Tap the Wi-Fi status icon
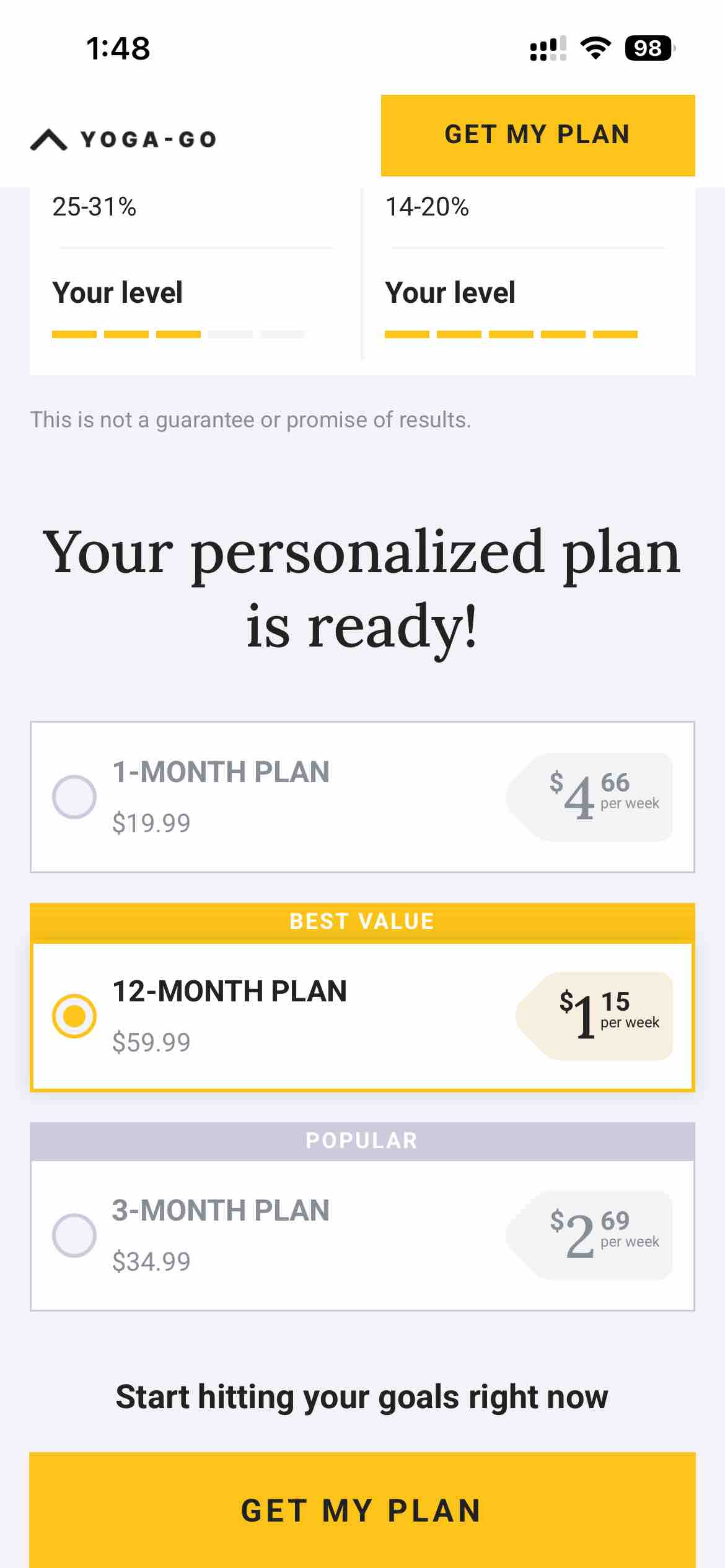725x1568 pixels. (595, 48)
